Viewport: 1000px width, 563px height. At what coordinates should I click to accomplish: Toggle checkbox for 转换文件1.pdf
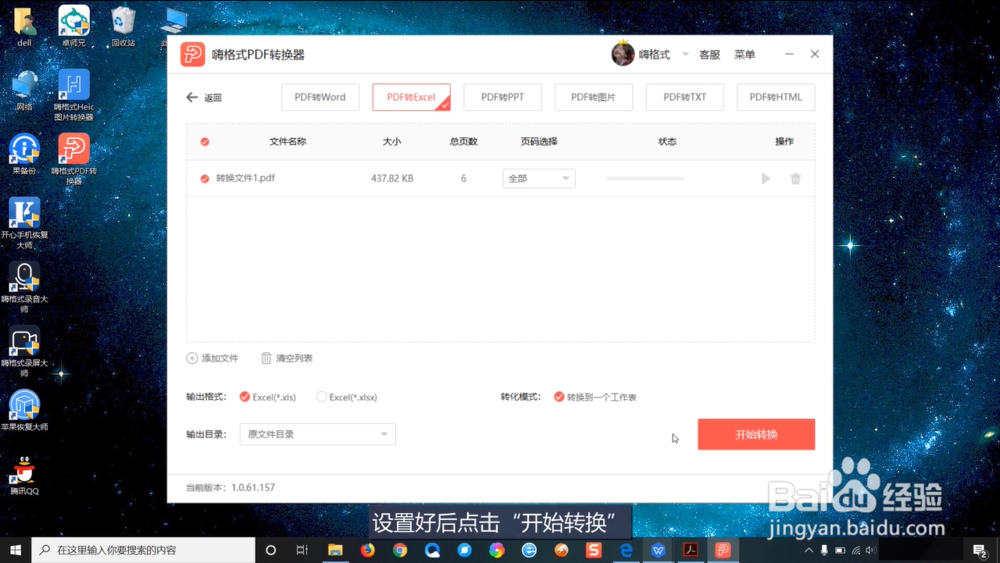(205, 179)
